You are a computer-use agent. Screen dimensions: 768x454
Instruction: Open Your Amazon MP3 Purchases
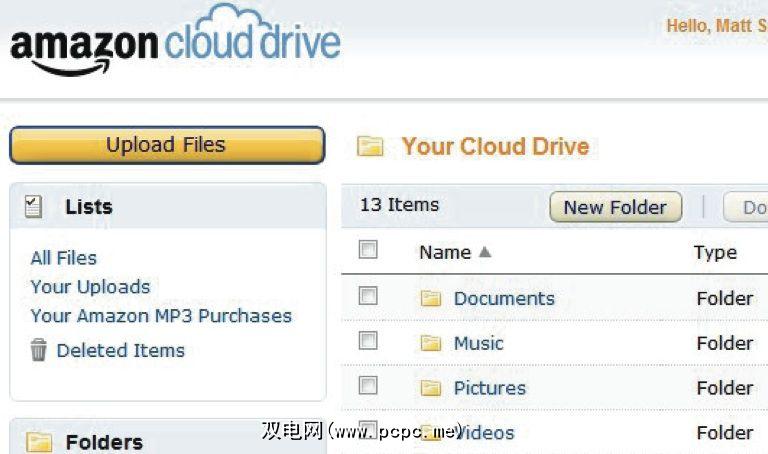(x=161, y=316)
